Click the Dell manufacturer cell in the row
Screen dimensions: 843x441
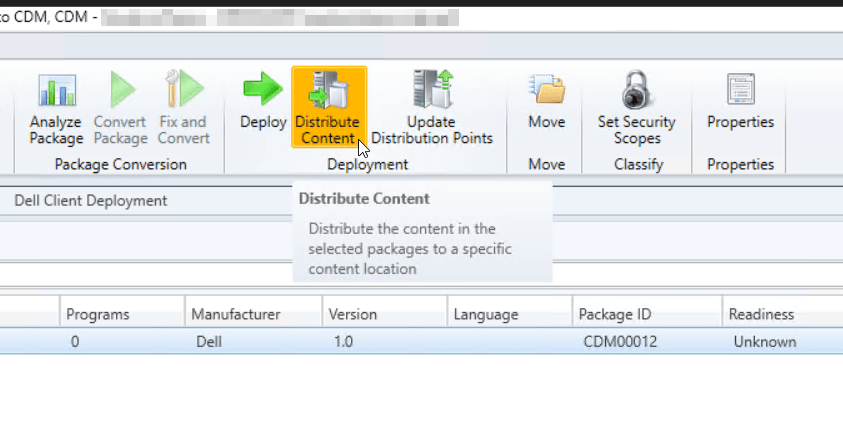tap(209, 341)
